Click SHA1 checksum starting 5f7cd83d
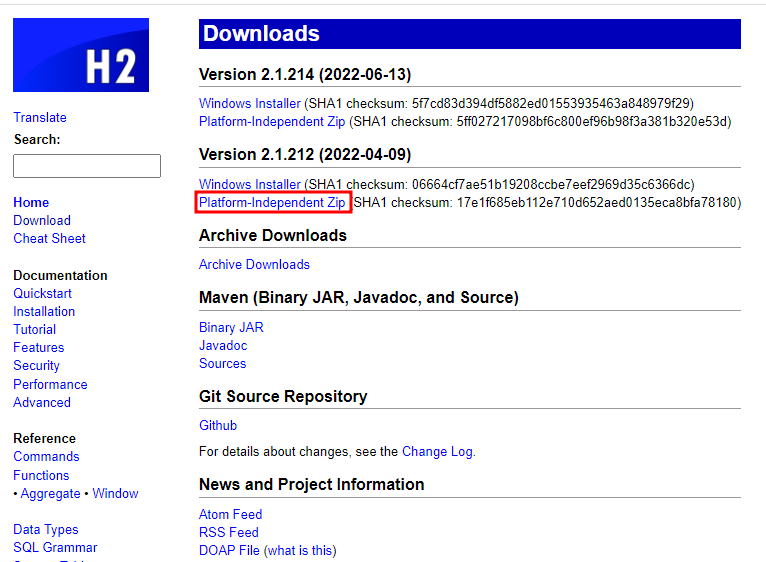This screenshot has width=766, height=562. tap(551, 104)
